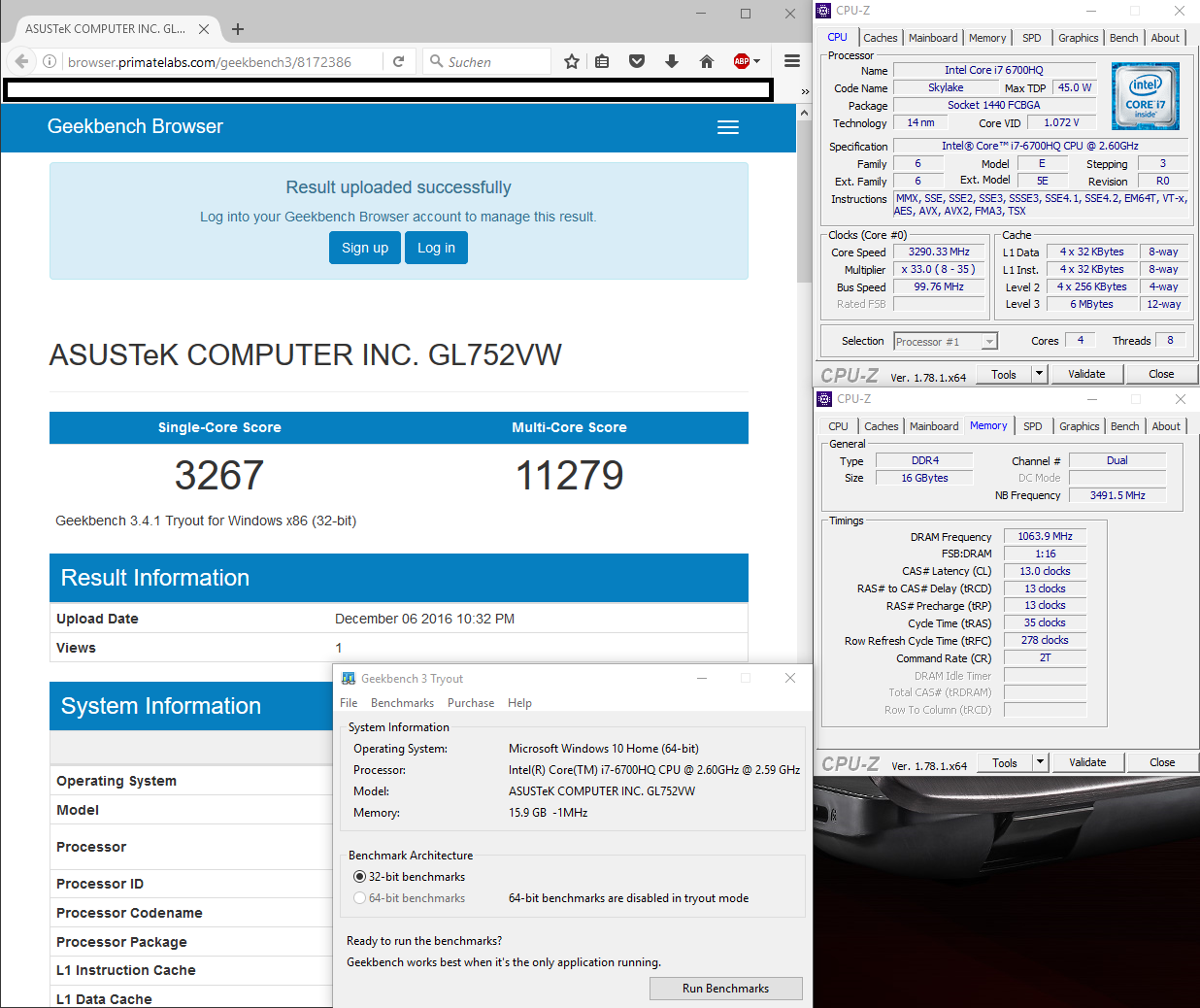This screenshot has width=1200, height=1008.
Task: Open the Benchmarks menu in Geekbench 3
Action: pyautogui.click(x=402, y=703)
